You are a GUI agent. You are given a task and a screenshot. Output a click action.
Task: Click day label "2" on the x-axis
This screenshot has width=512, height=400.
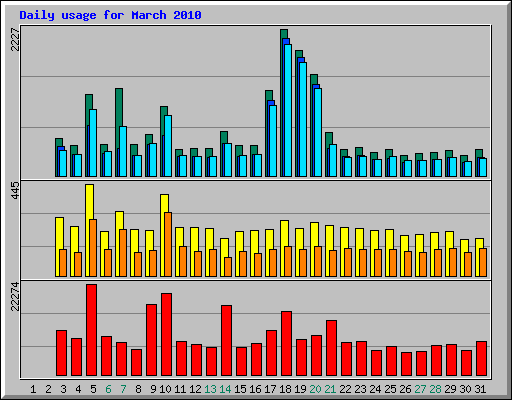(48, 389)
